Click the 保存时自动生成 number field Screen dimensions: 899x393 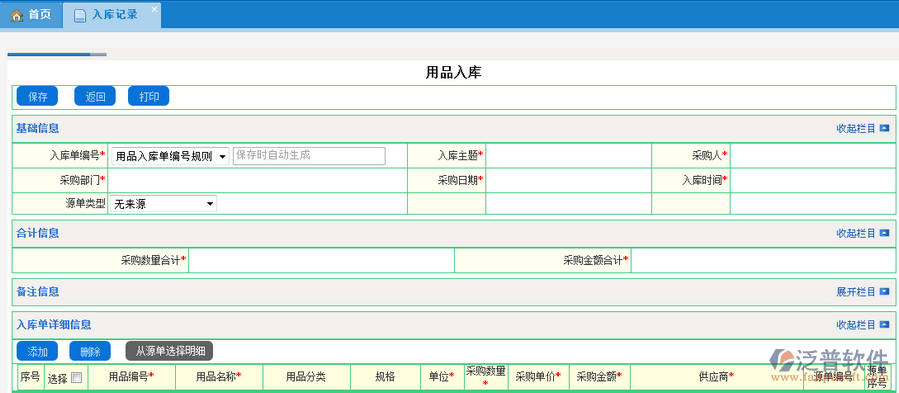[x=309, y=156]
